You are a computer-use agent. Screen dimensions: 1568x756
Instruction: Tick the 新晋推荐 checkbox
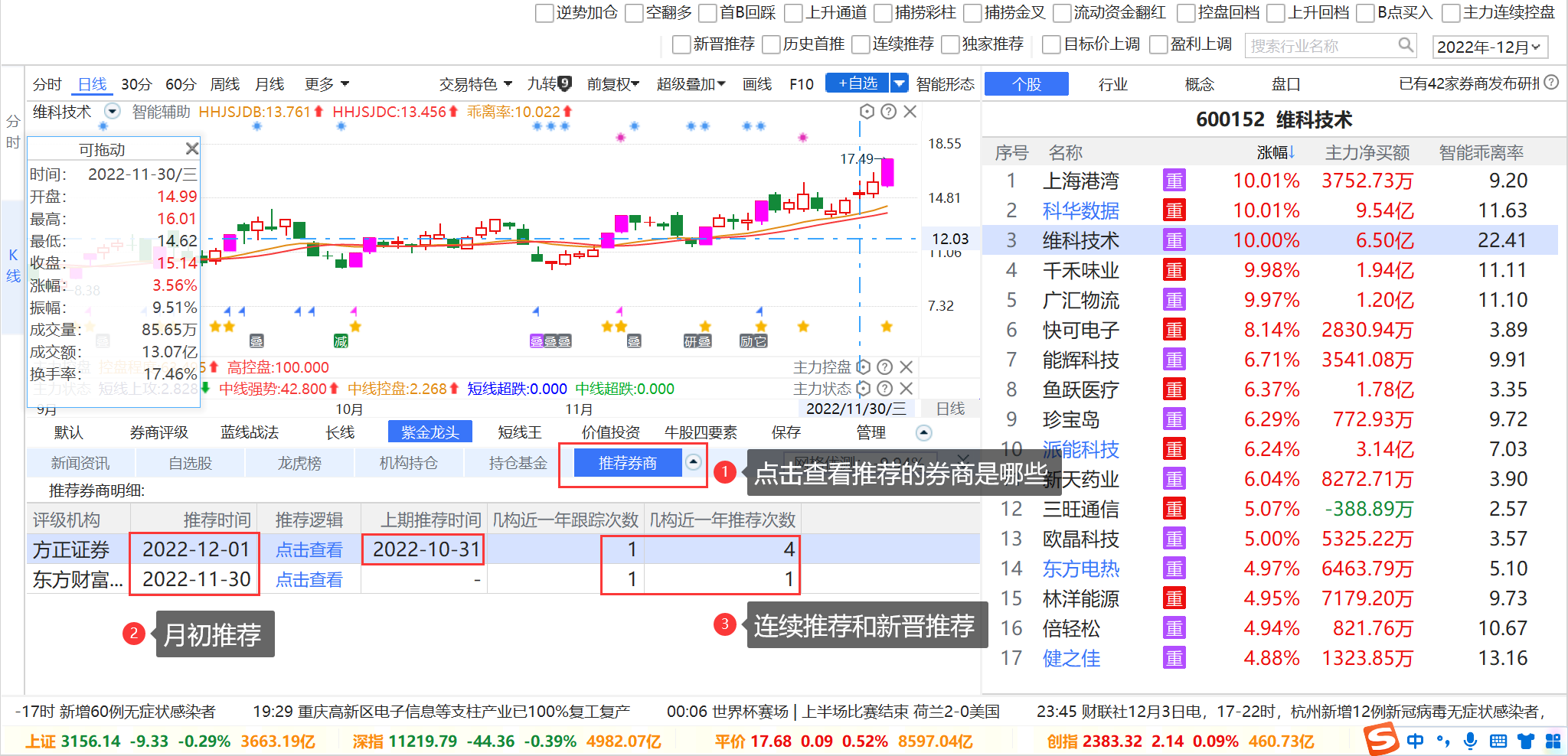681,44
